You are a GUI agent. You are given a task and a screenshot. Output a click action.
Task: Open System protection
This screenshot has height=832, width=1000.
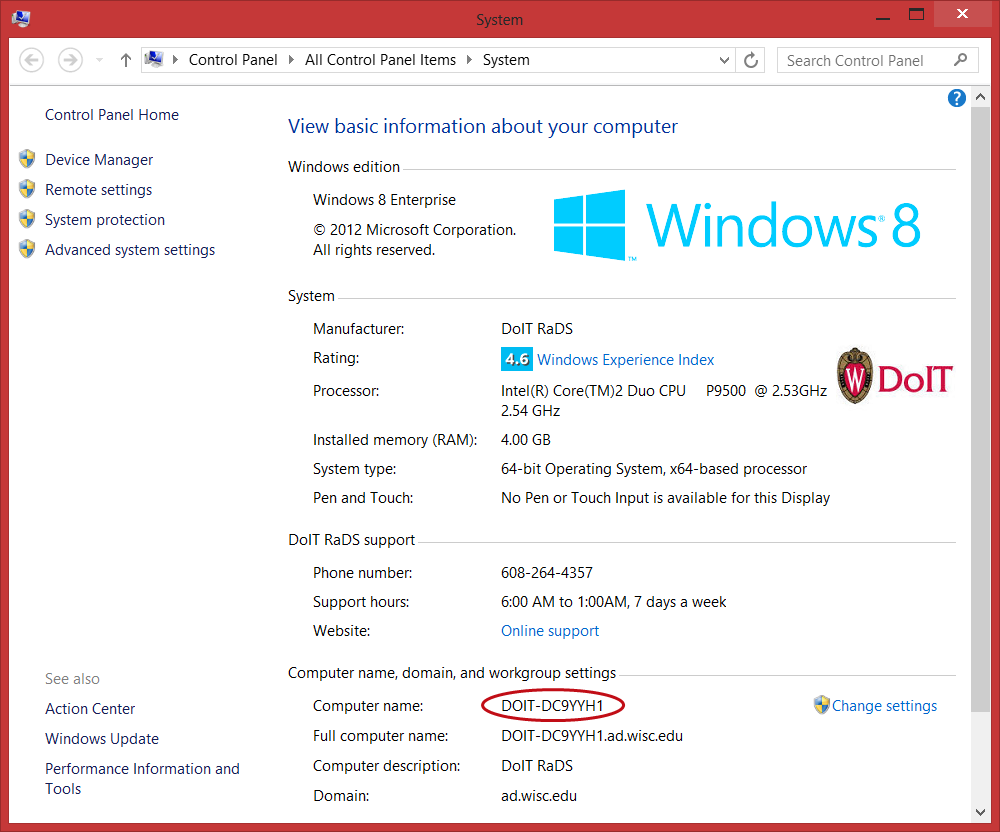(105, 219)
